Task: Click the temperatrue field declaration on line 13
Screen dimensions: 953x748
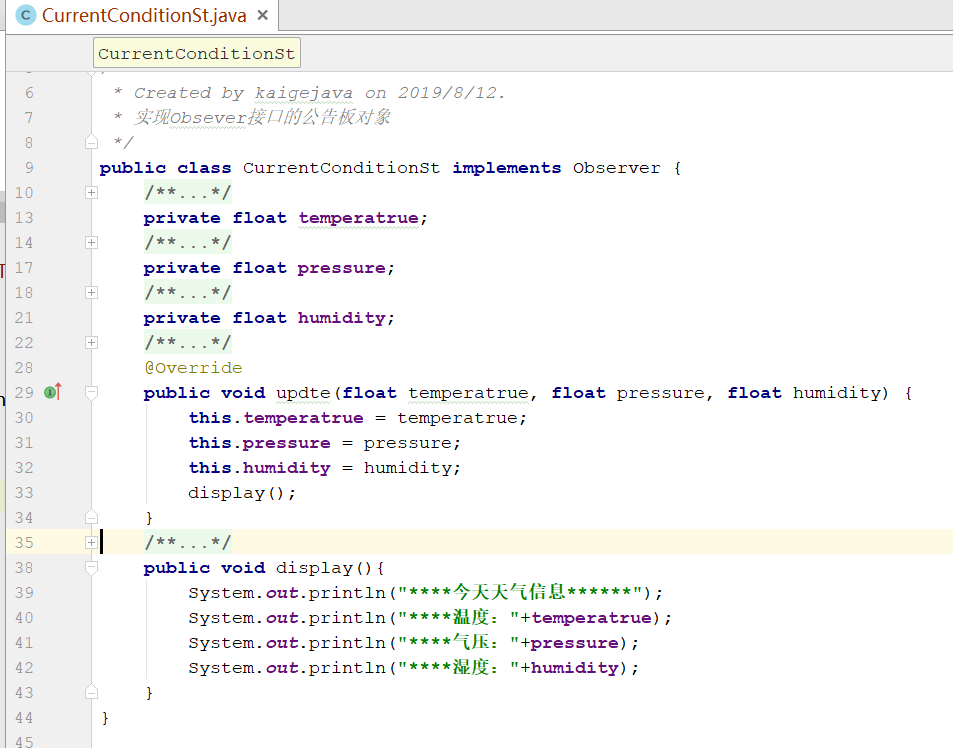Action: pyautogui.click(x=359, y=218)
